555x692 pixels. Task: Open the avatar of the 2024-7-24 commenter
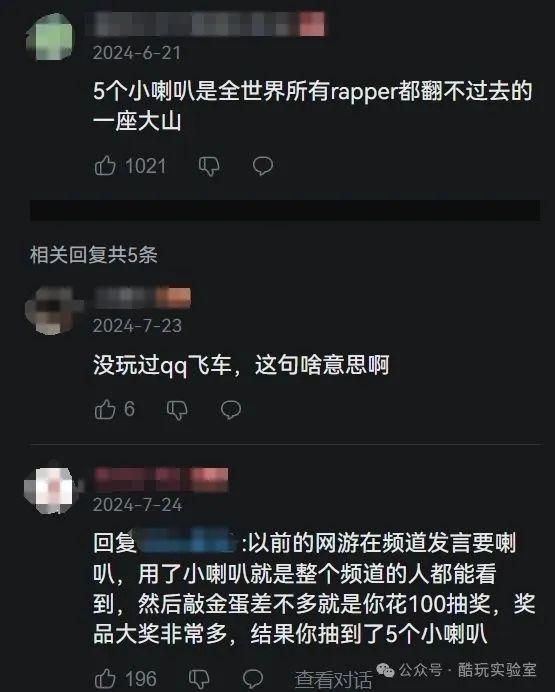(50, 489)
